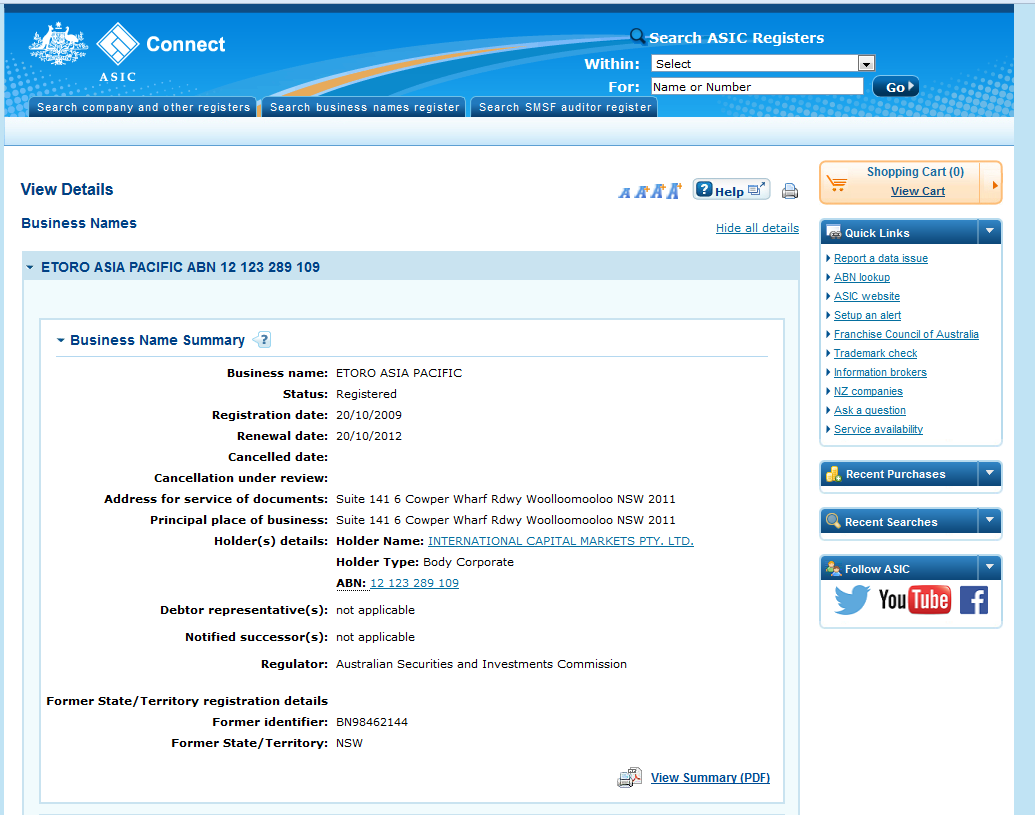Open the ASIC website link
The width and height of the screenshot is (1035, 815).
[867, 296]
